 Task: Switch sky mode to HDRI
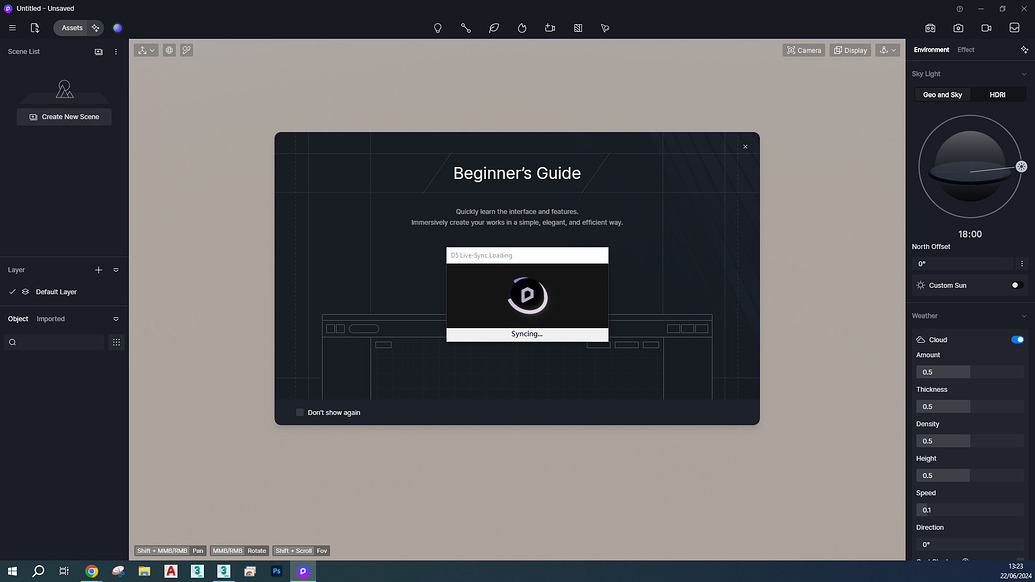pyautogui.click(x=997, y=94)
